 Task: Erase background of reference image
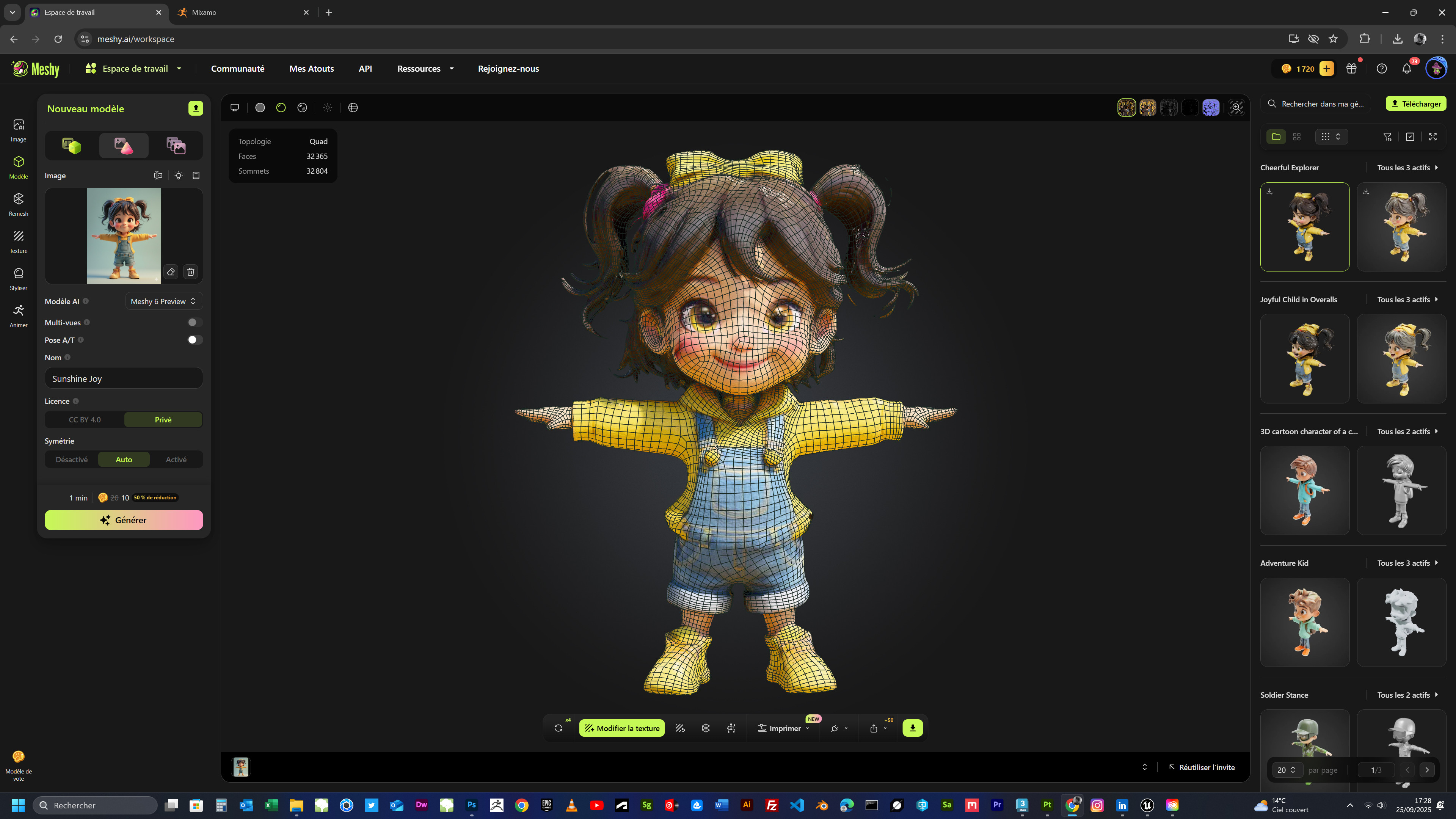pyautogui.click(x=171, y=272)
